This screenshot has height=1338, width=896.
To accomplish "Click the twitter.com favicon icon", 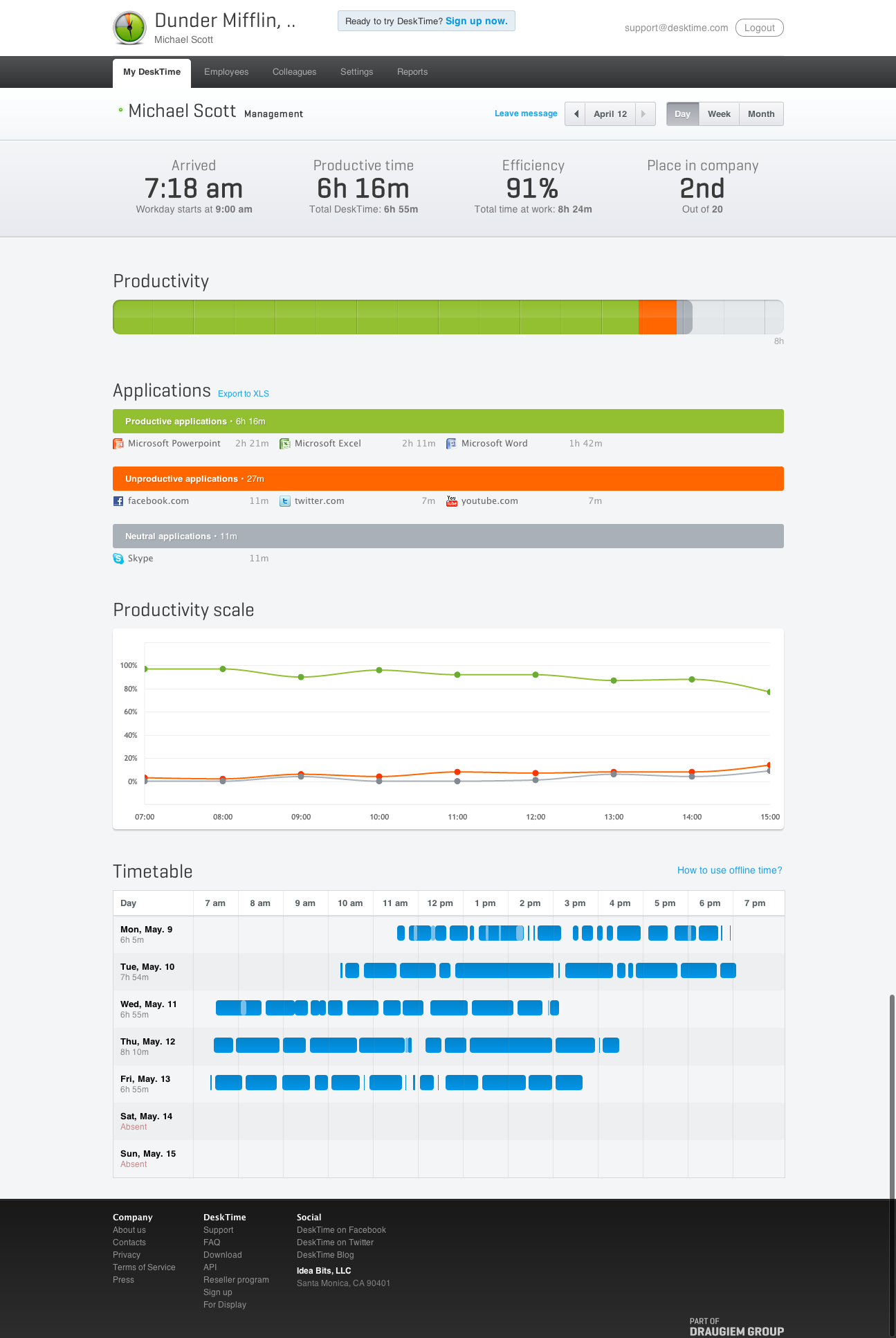I will [285, 501].
